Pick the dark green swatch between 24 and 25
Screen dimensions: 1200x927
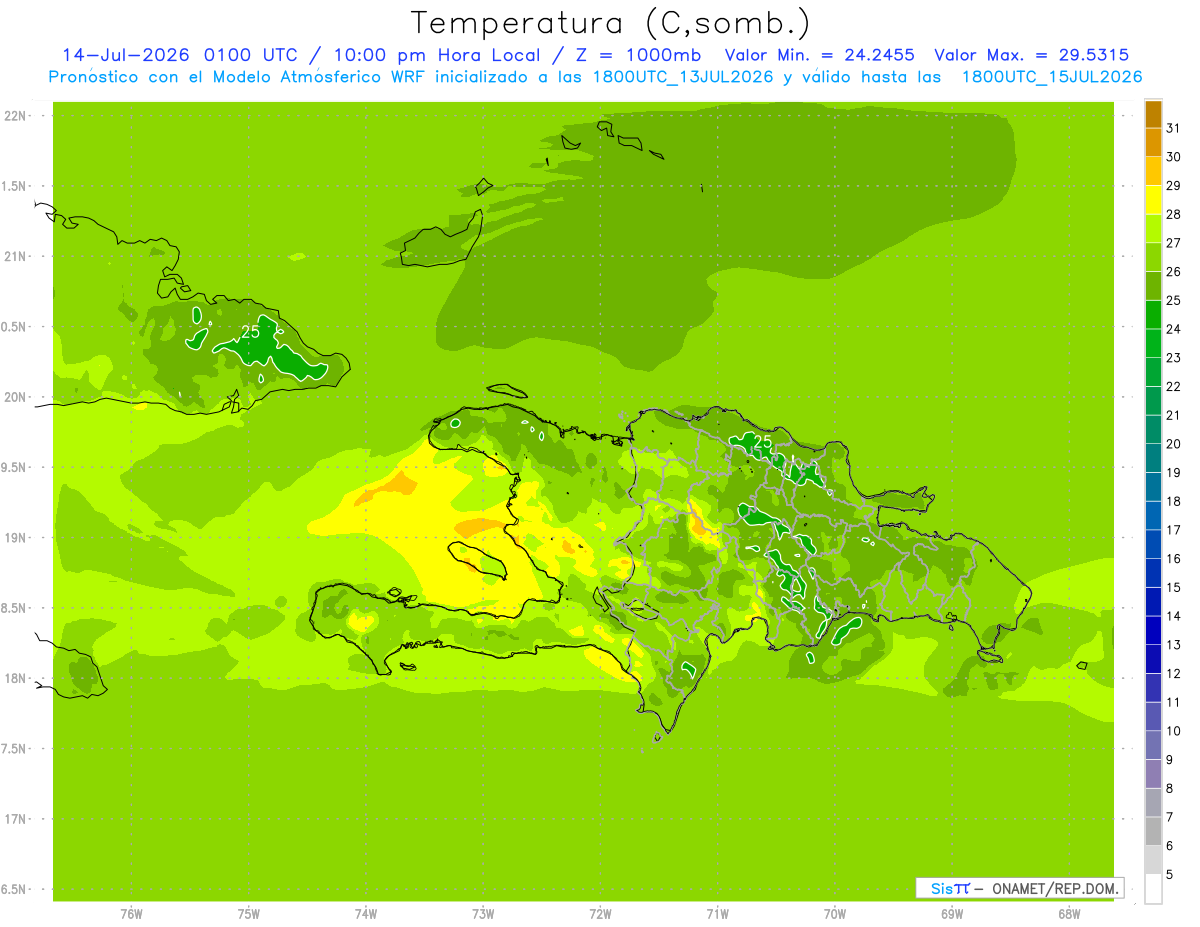click(x=1153, y=315)
